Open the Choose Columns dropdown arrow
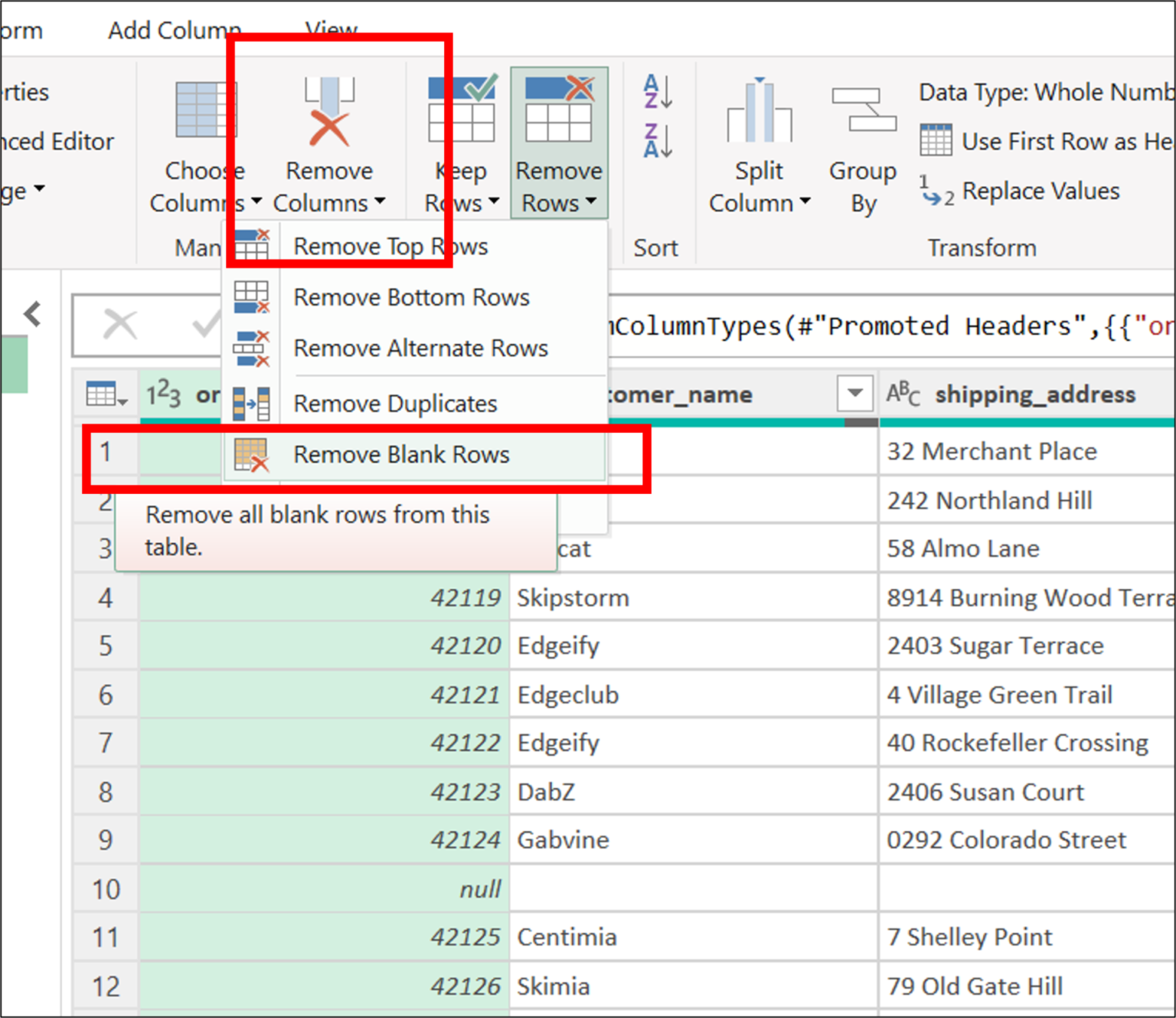1176x1018 pixels. pyautogui.click(x=258, y=203)
